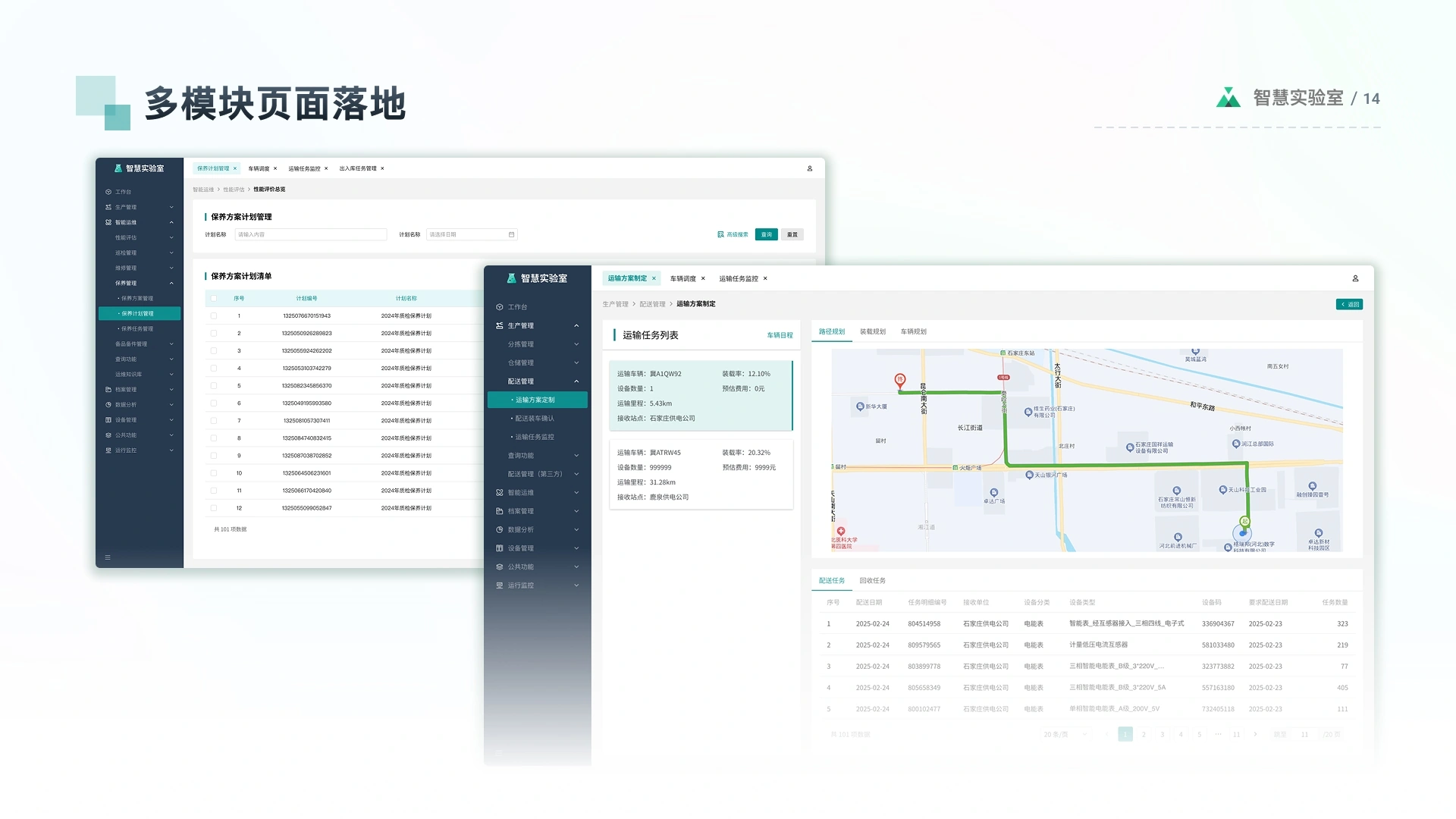Click the 查询 button in back window
The height and width of the screenshot is (819, 1456).
click(x=767, y=234)
